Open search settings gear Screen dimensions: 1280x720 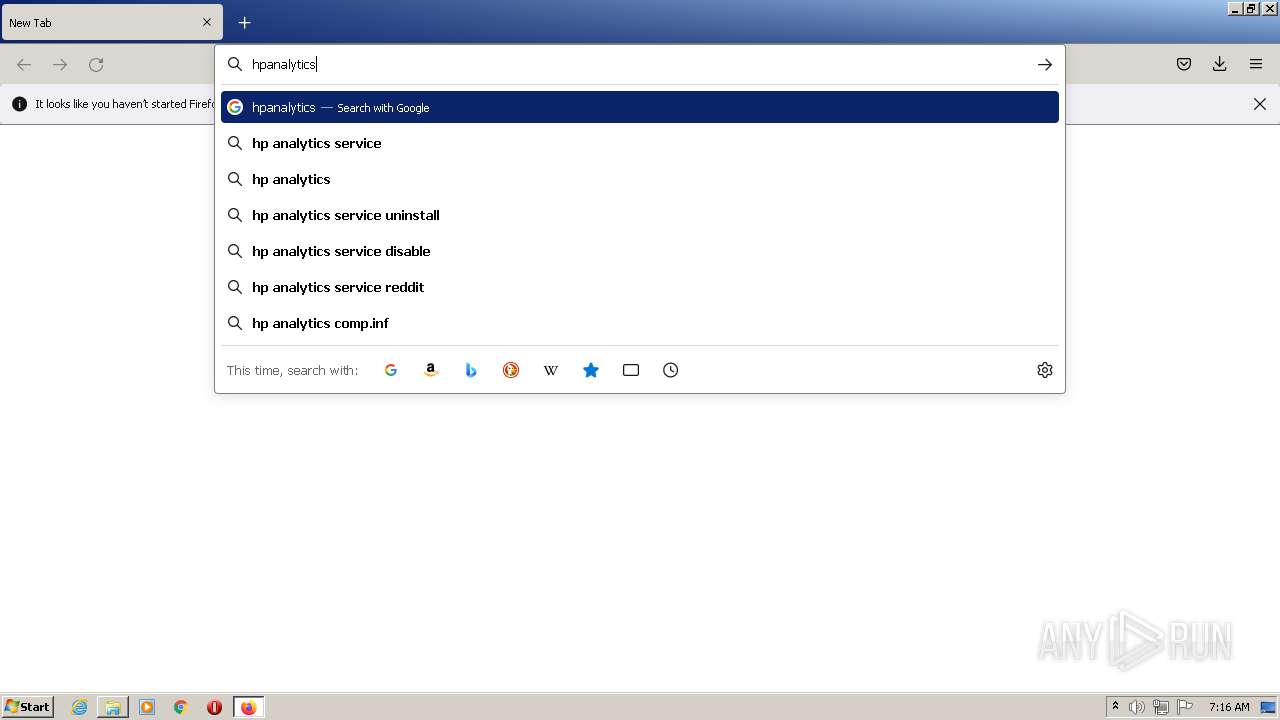(1045, 370)
